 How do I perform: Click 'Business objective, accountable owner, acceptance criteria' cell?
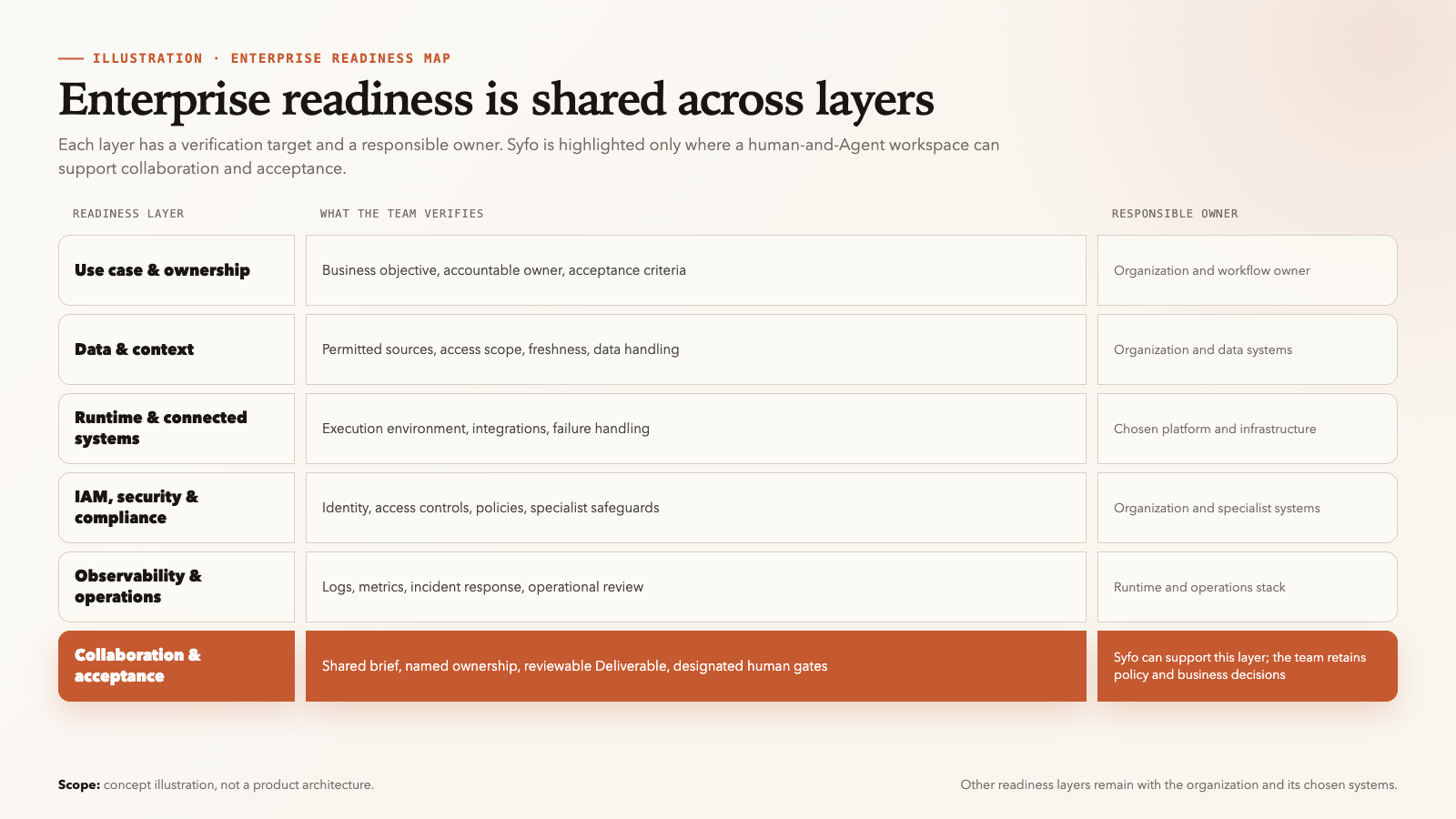[x=696, y=270]
